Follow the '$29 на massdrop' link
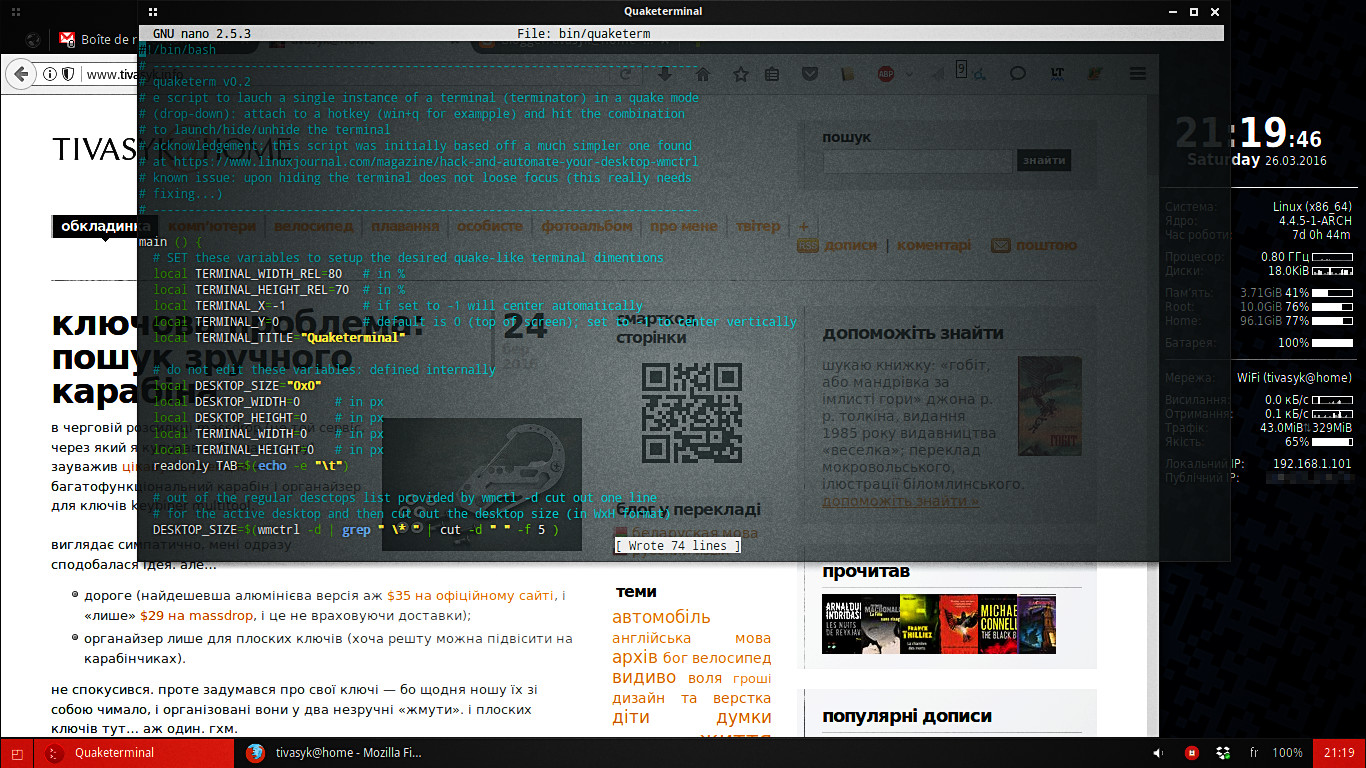This screenshot has height=768, width=1366. click(x=197, y=616)
